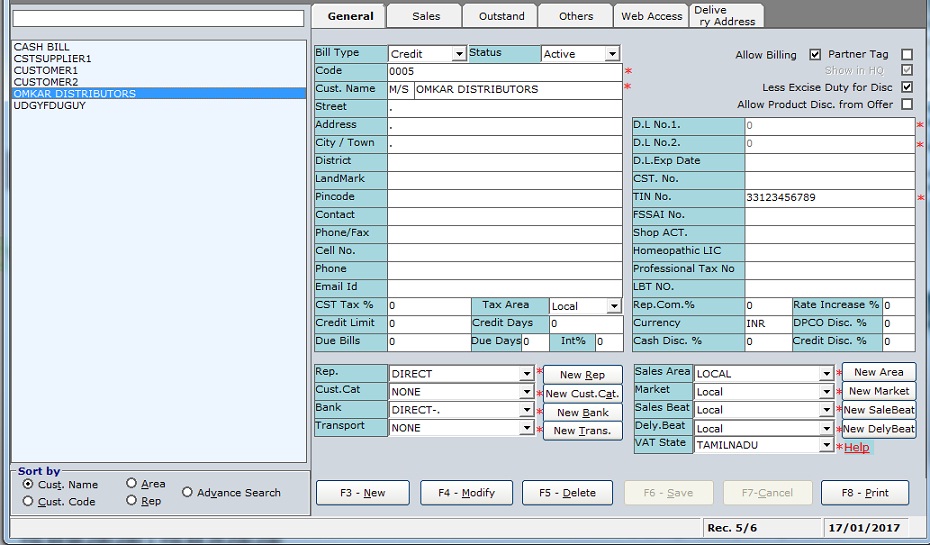This screenshot has width=930, height=545.
Task: Open the Tax Area dropdown
Action: coord(613,306)
